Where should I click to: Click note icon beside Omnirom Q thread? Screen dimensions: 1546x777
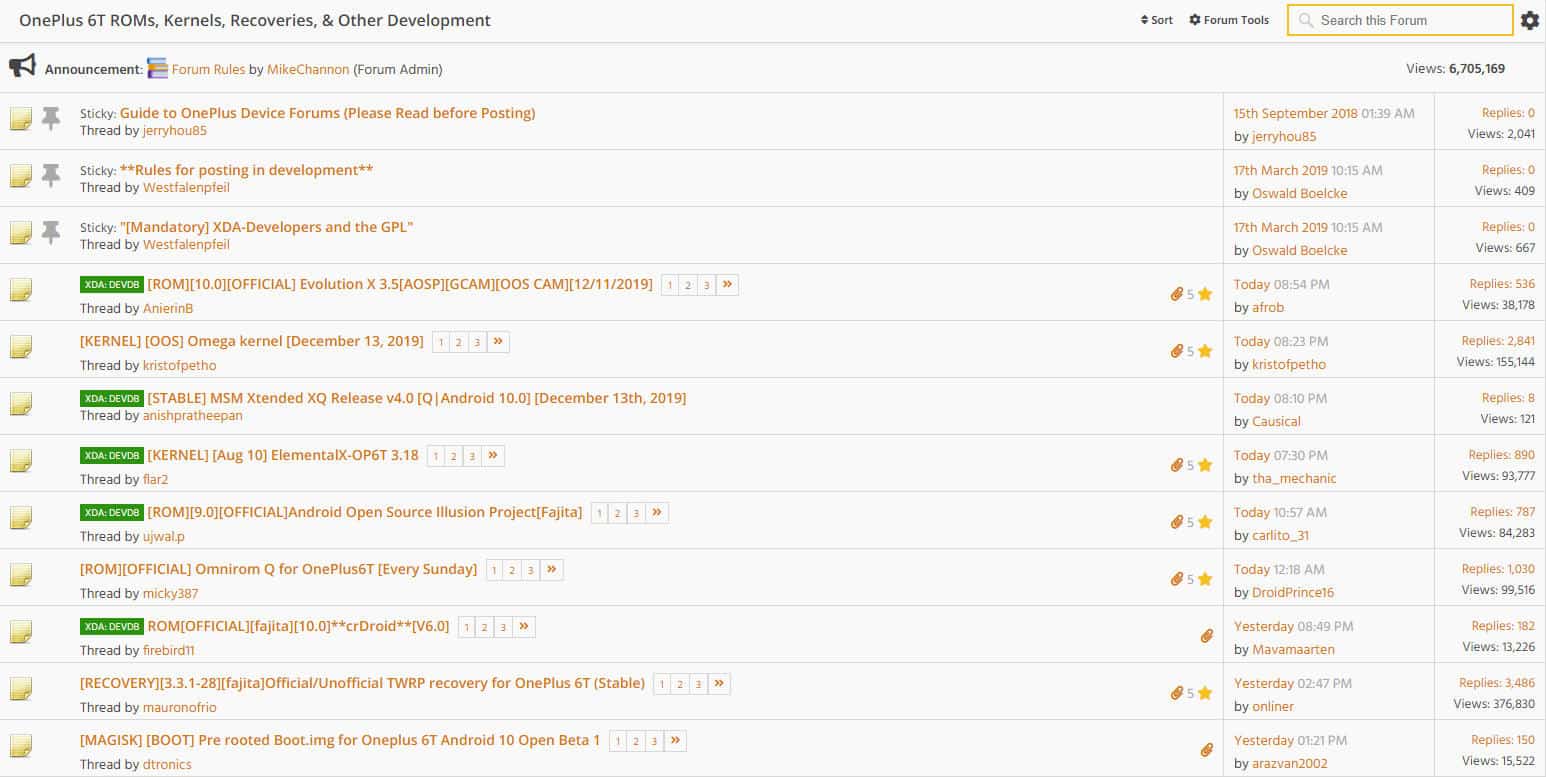[x=21, y=575]
